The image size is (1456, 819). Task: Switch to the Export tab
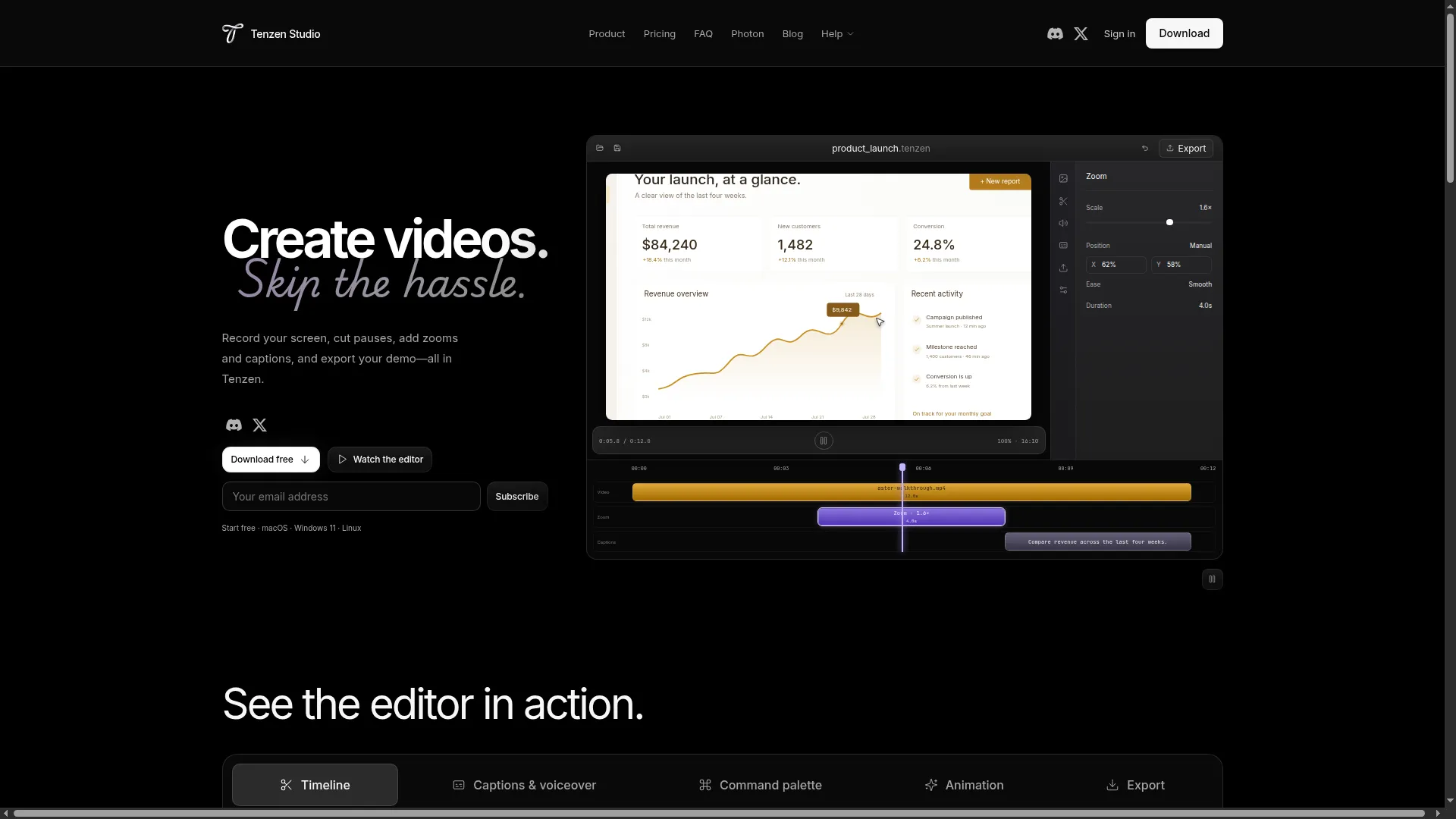pos(1135,785)
